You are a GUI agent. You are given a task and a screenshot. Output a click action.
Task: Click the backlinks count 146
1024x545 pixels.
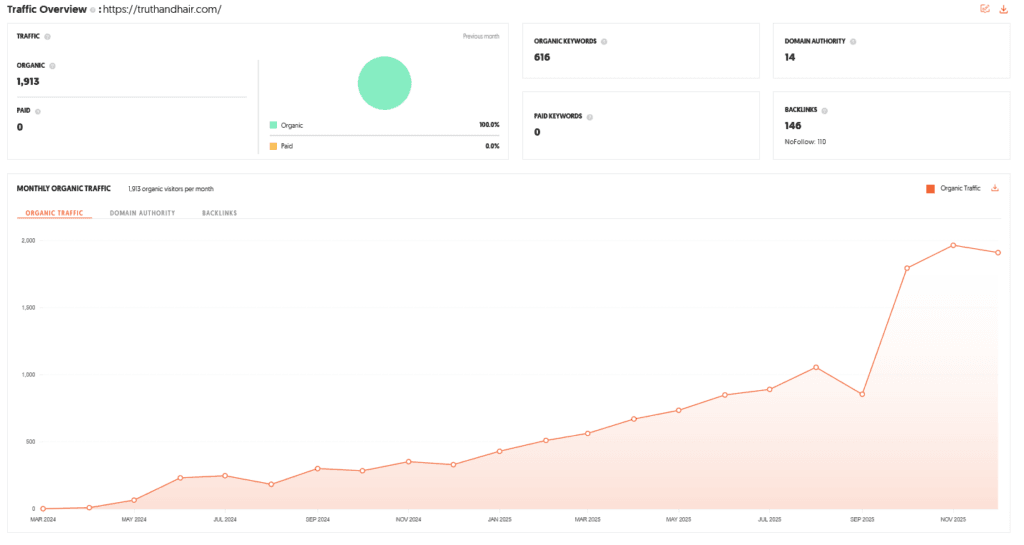tap(793, 126)
